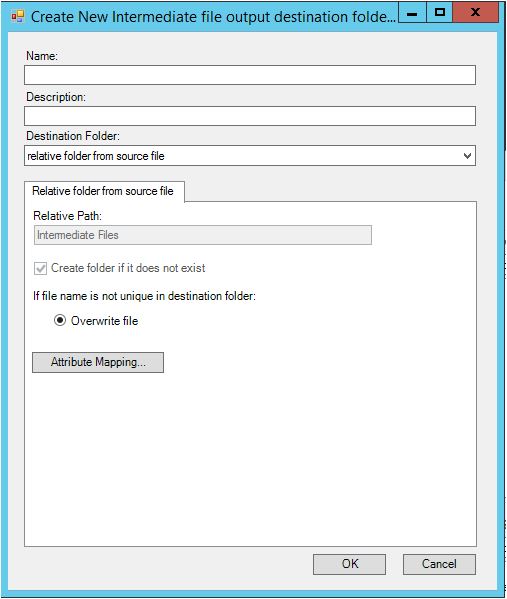
Task: Click the 'Create folder if it does not exist' label text
Action: coord(128,268)
